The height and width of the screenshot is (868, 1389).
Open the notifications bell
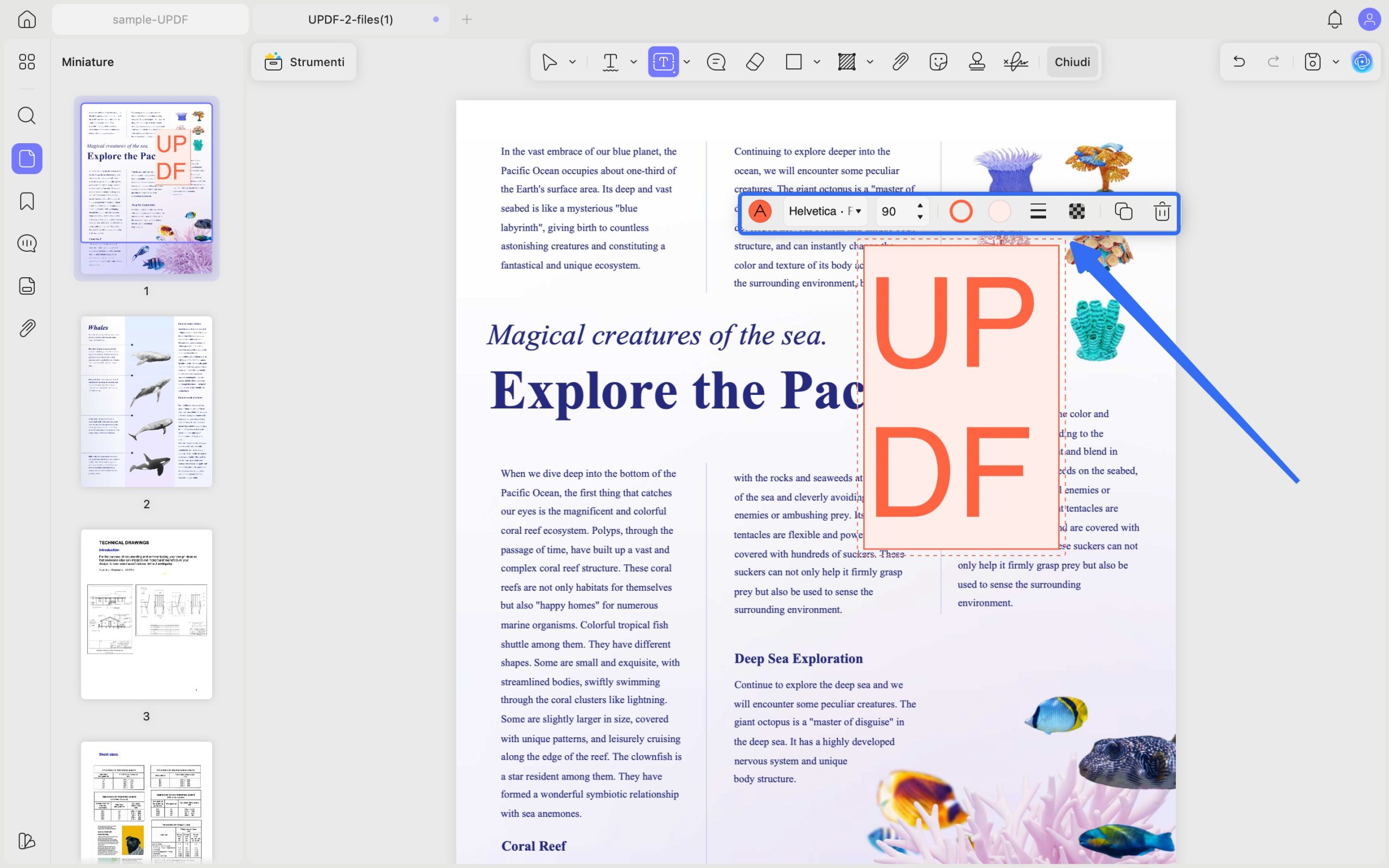pos(1335,19)
